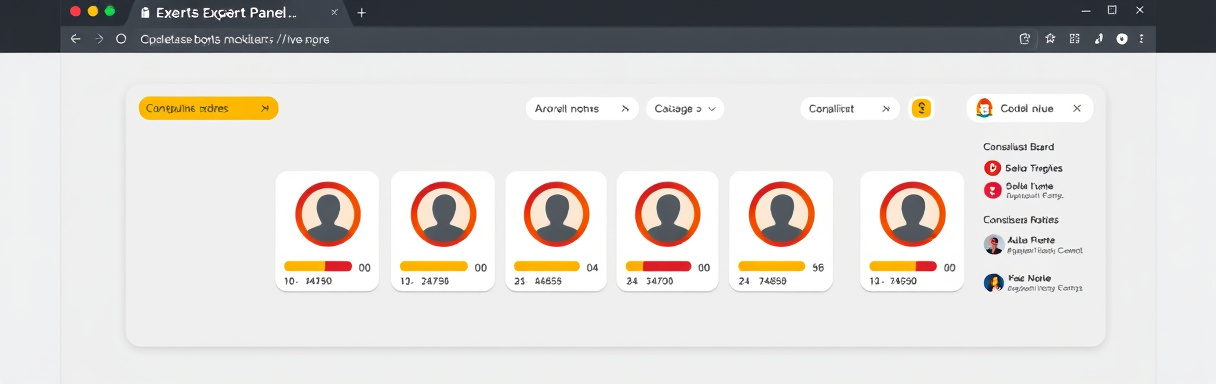Image resolution: width=1216 pixels, height=384 pixels.
Task: Open the 'Cattage' dropdown
Action: [x=685, y=108]
